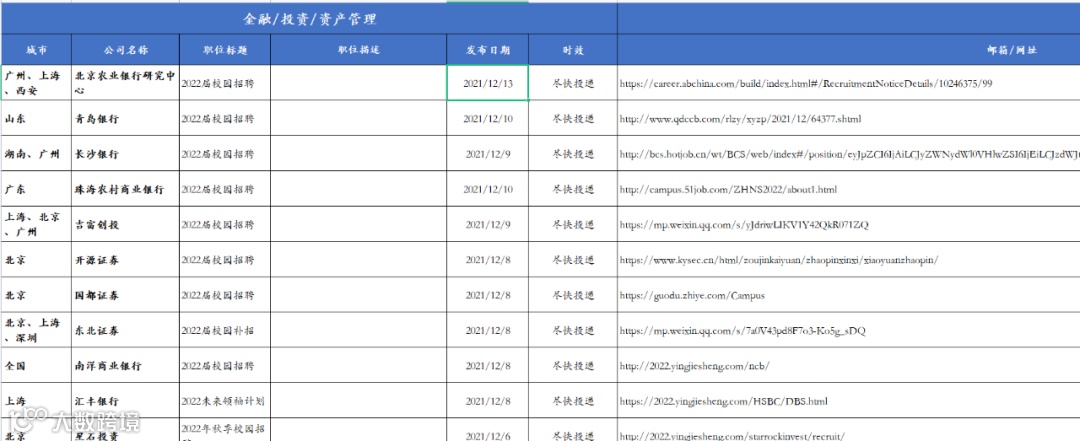This screenshot has width=1080, height=441.
Task: Select the 湖南、广州 city cell
Action: pyautogui.click(x=37, y=154)
